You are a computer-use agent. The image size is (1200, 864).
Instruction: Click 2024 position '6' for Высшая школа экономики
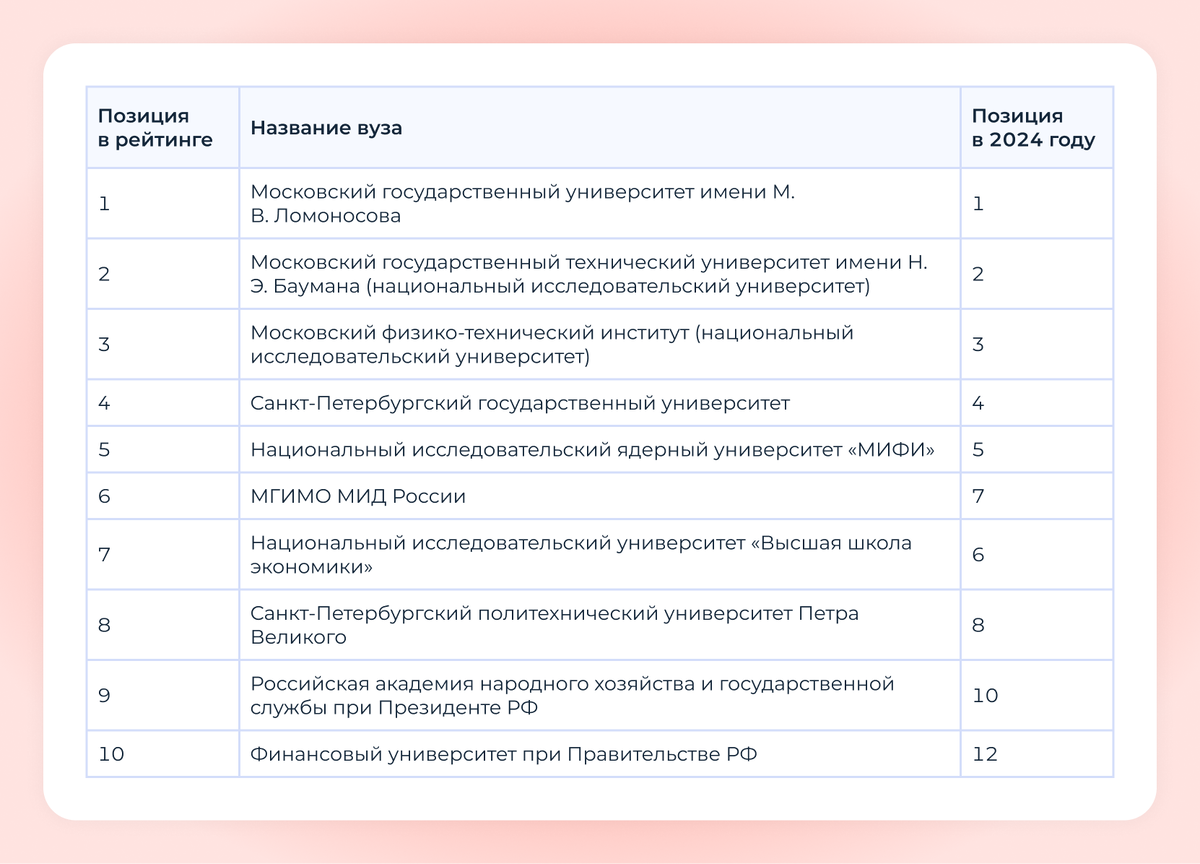[978, 554]
